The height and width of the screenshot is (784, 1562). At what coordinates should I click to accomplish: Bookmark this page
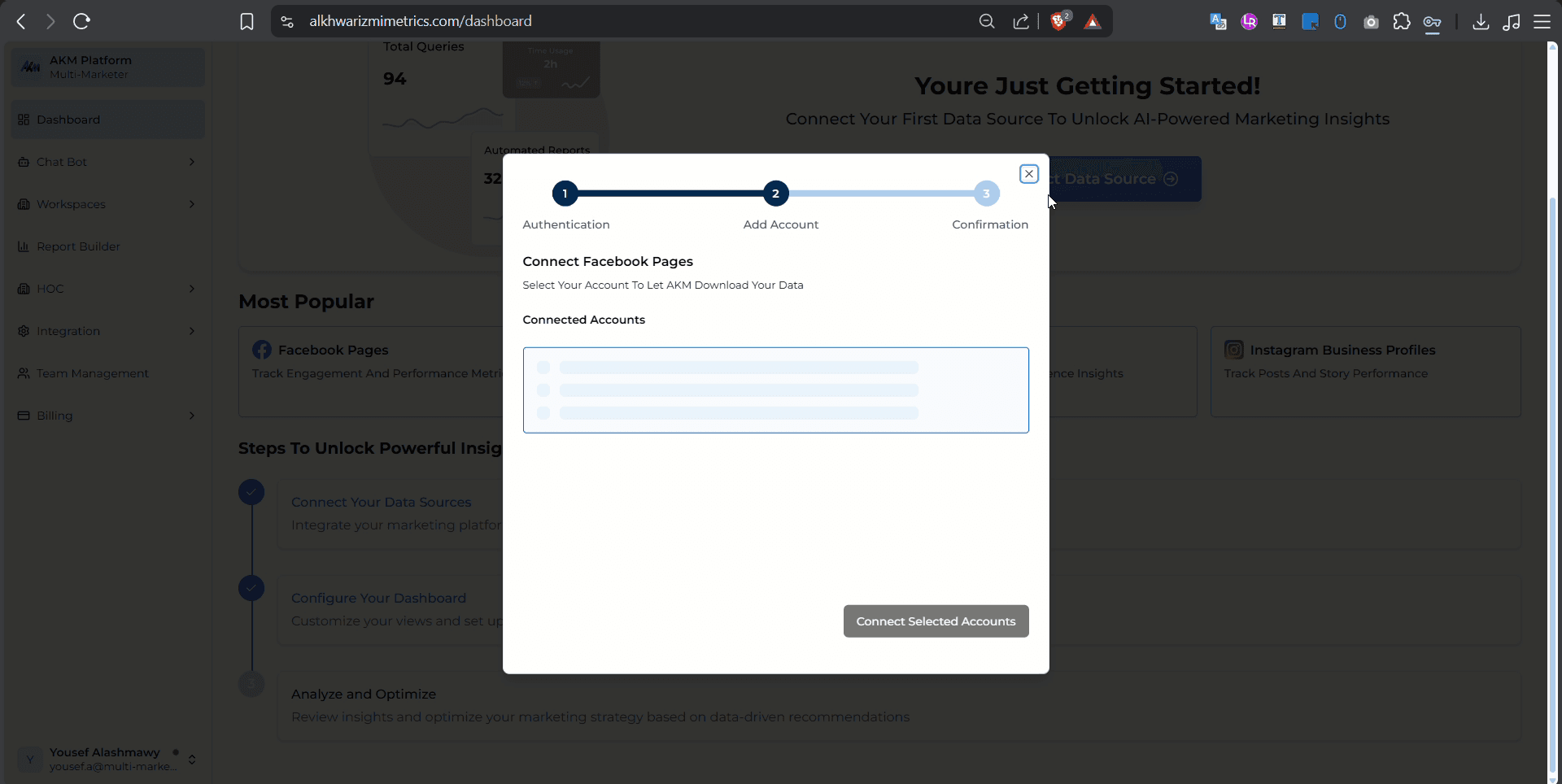point(247,22)
